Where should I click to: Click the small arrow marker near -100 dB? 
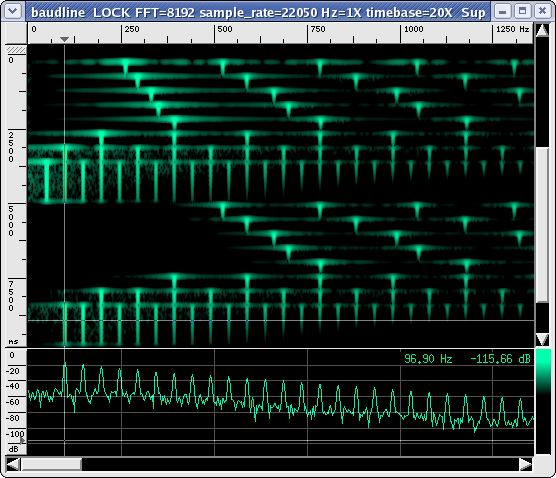point(22,440)
